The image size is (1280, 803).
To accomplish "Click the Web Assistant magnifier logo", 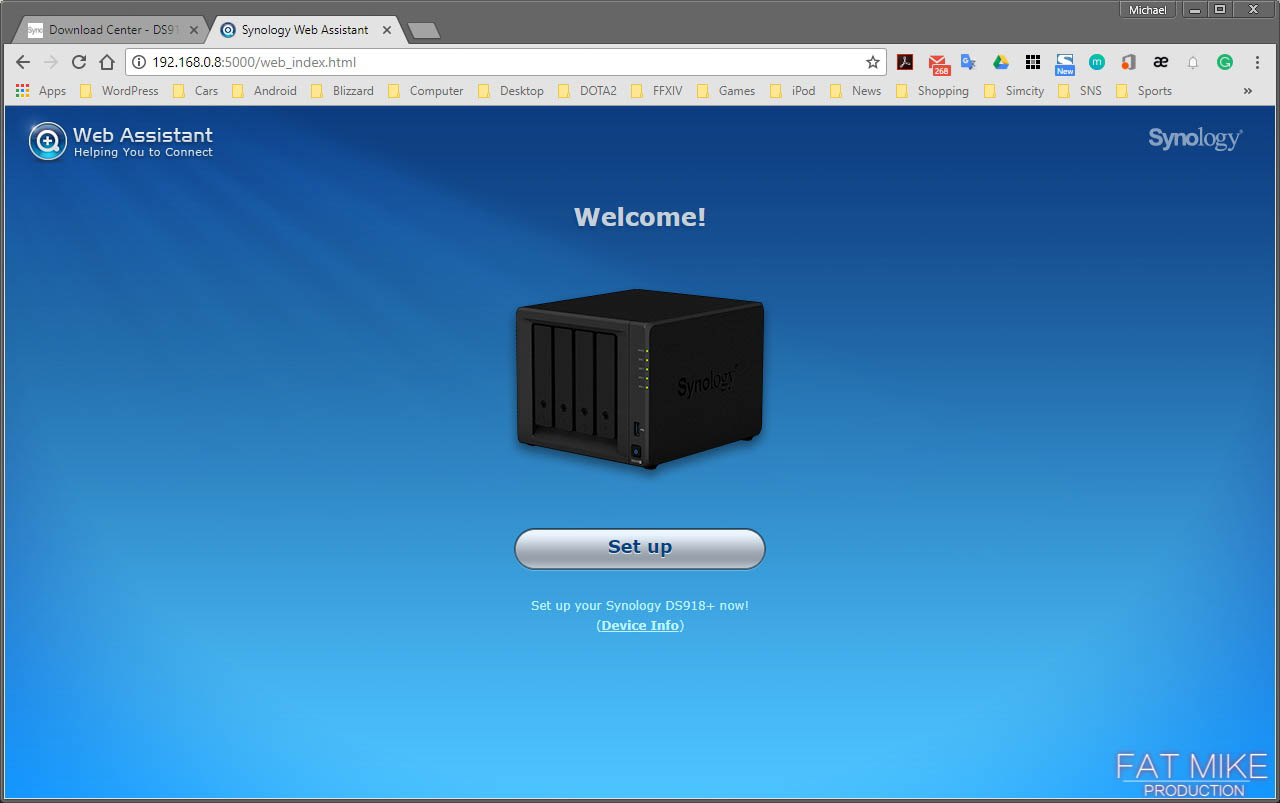I will click(x=47, y=141).
